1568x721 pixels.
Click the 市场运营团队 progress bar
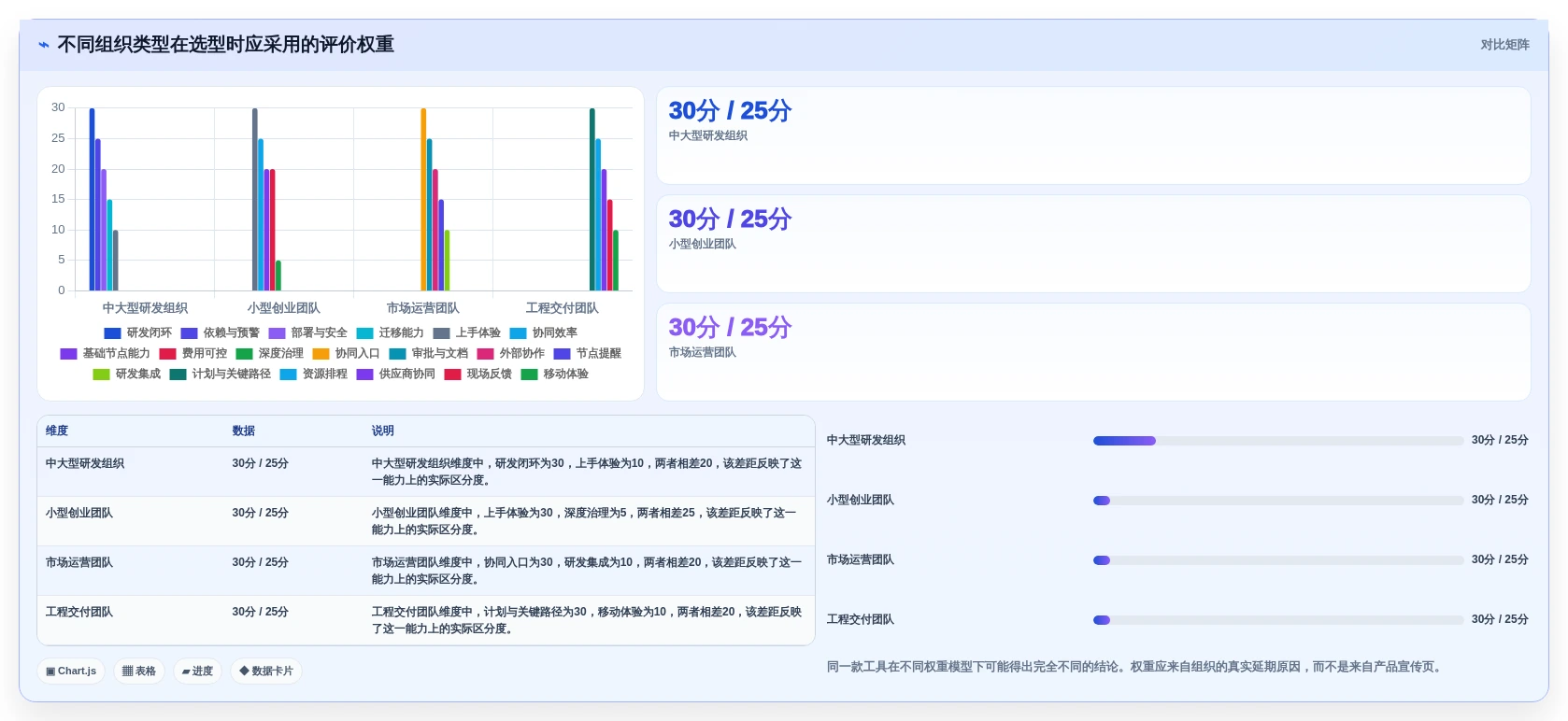(1278, 560)
